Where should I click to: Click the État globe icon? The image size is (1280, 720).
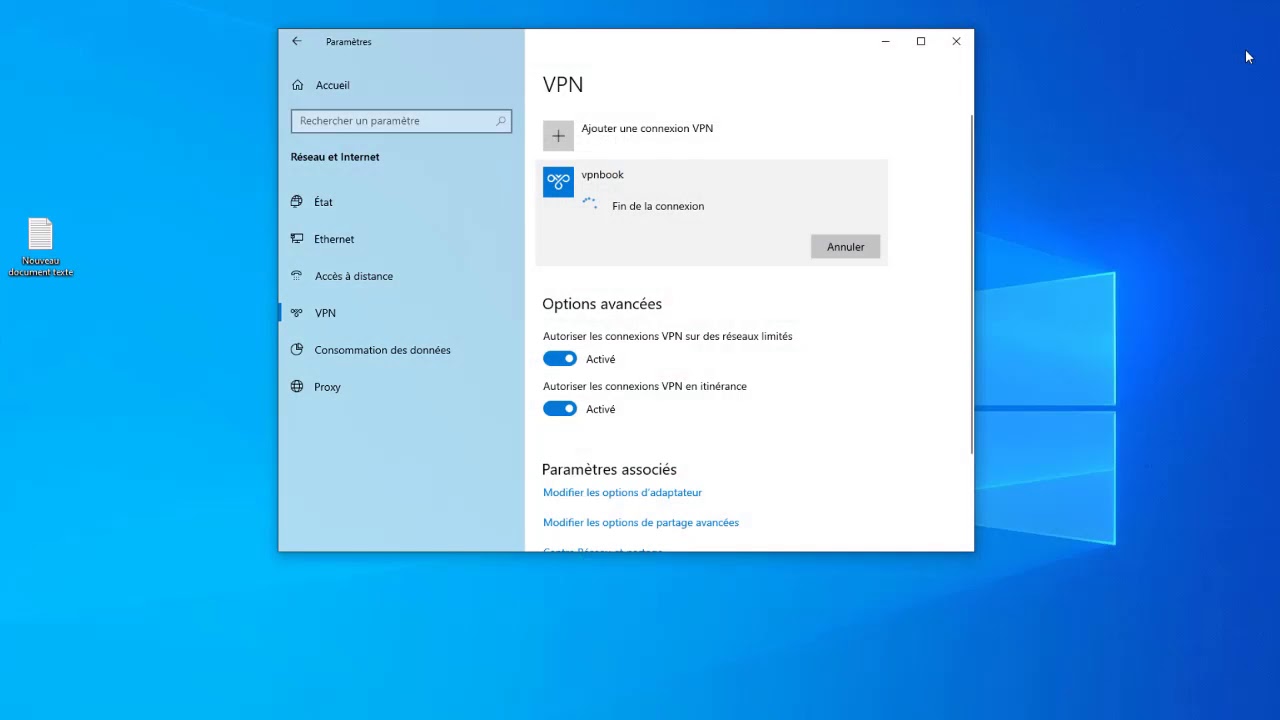click(297, 201)
